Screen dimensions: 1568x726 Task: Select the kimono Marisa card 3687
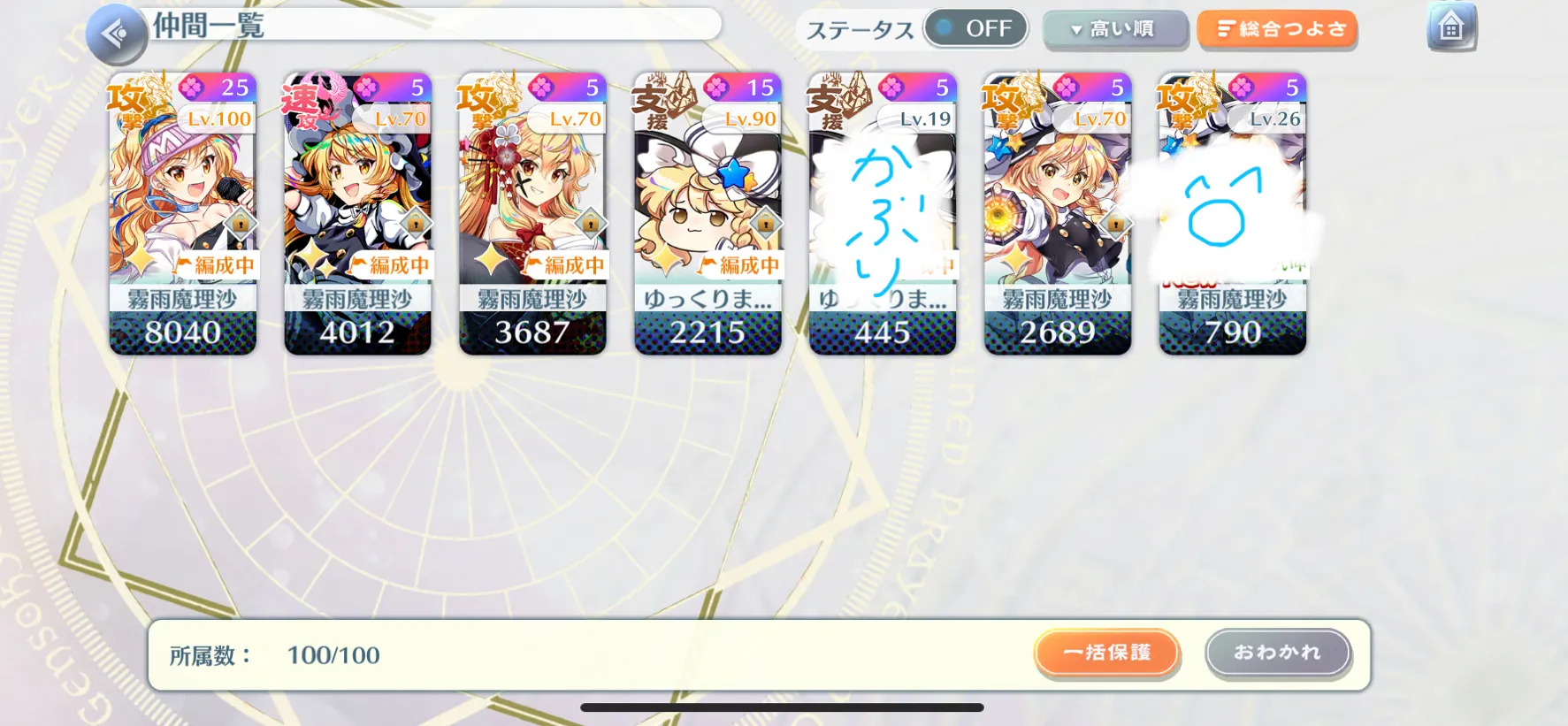532,214
